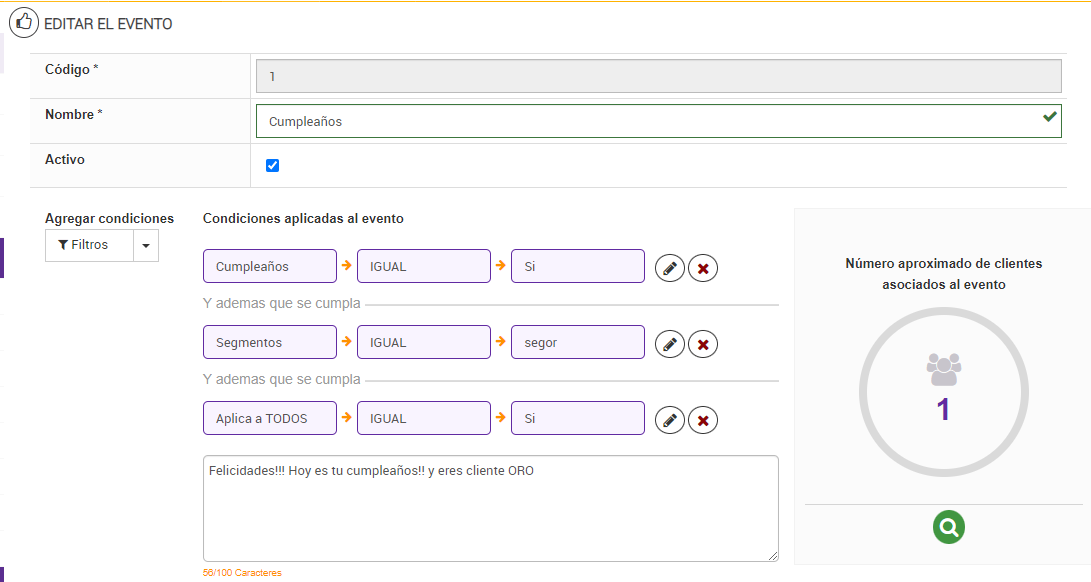
Task: Edit the Aplica a TODOS condition
Action: point(670,420)
